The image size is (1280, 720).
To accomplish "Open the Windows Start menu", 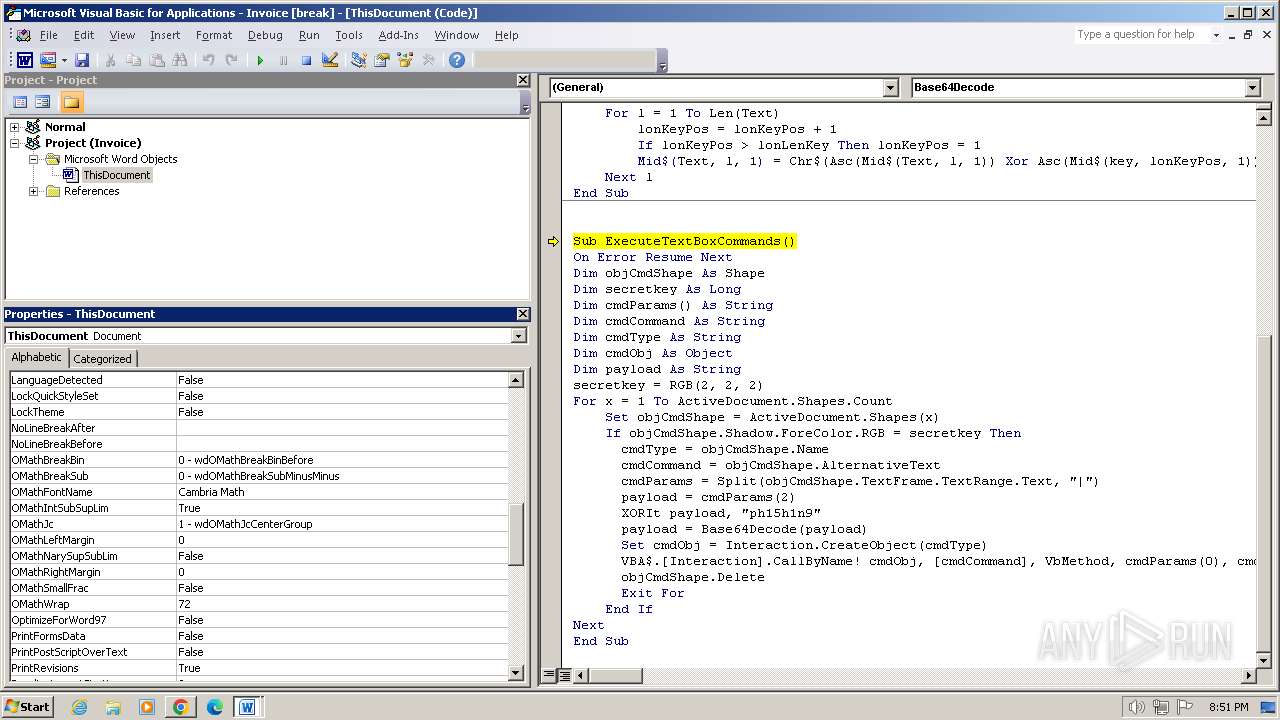I will 28,707.
